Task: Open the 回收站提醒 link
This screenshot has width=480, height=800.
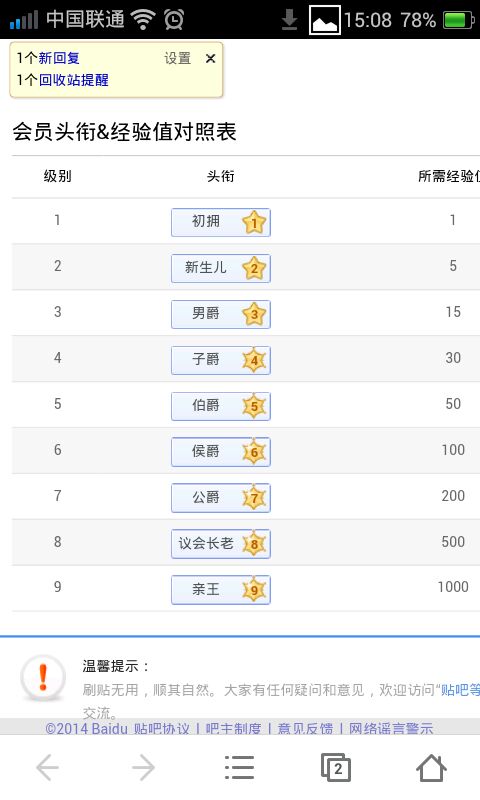Action: tap(73, 80)
